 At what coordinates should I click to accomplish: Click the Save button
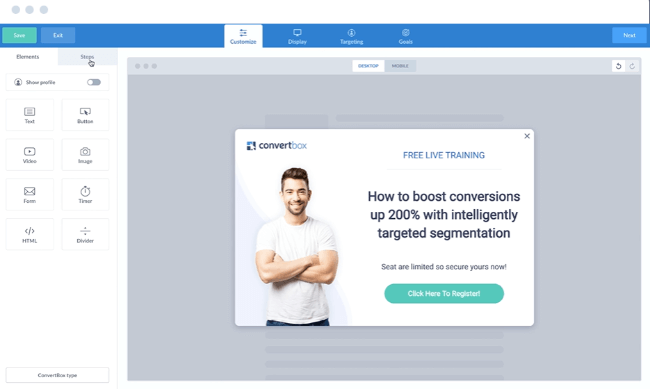pyautogui.click(x=19, y=35)
